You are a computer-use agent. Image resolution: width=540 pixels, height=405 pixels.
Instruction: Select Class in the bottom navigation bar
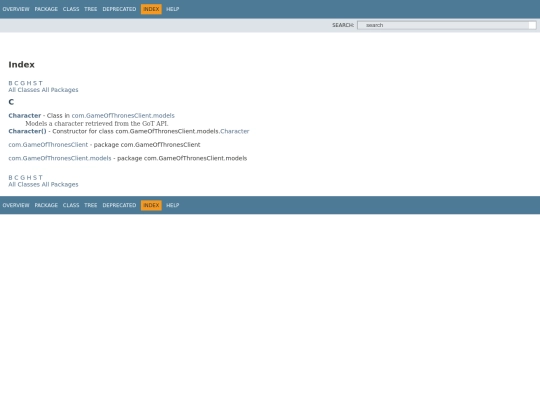pos(71,205)
